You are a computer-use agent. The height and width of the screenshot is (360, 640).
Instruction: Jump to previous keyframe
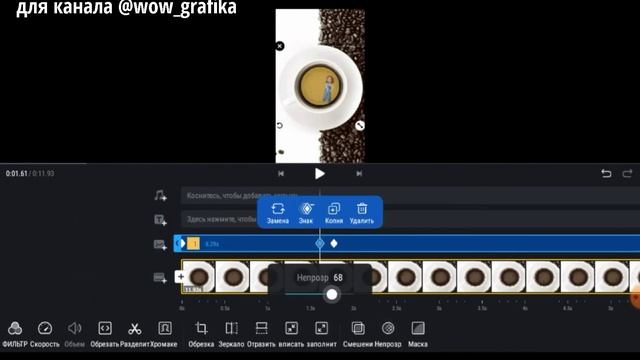281,173
